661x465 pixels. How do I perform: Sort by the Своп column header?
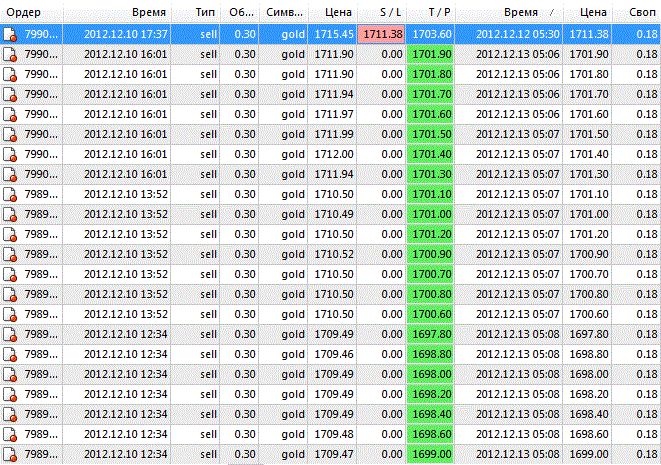[x=637, y=12]
